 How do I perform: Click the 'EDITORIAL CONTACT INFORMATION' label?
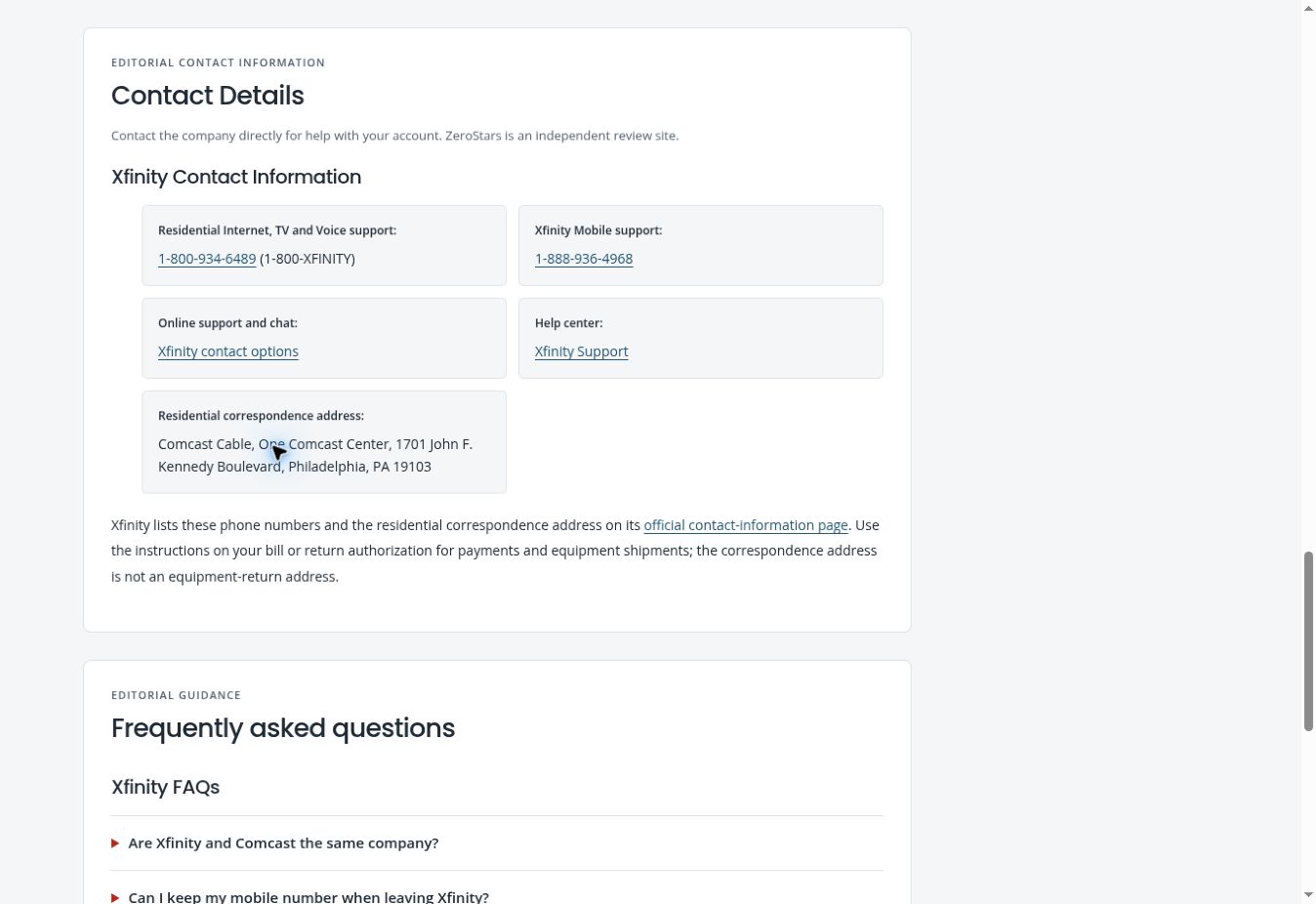219,62
